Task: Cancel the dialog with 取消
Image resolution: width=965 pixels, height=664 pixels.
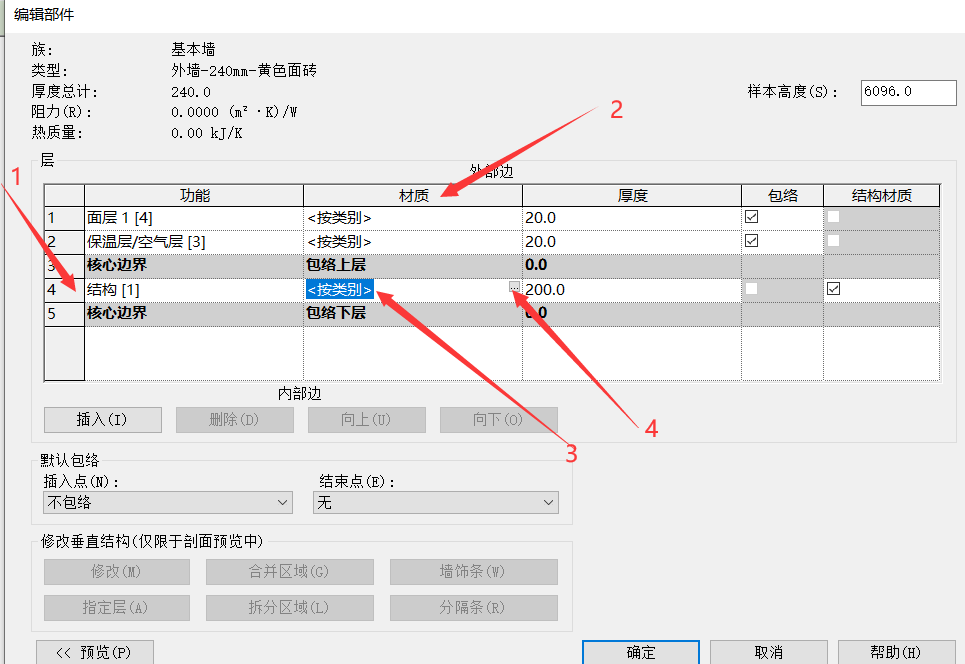Action: click(x=768, y=652)
